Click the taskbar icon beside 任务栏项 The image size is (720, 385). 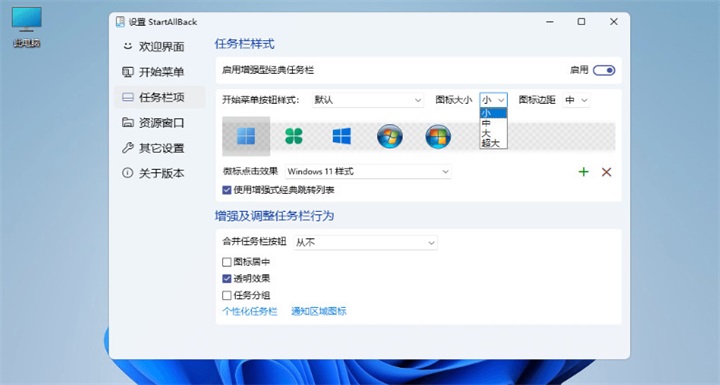click(x=128, y=97)
